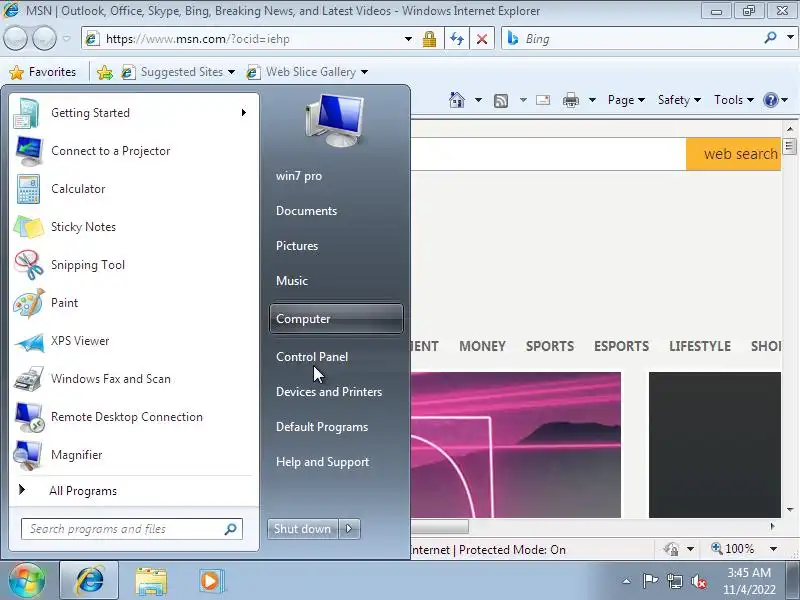This screenshot has width=800, height=600.
Task: Open Getting Started from Start menu
Action: [133, 113]
